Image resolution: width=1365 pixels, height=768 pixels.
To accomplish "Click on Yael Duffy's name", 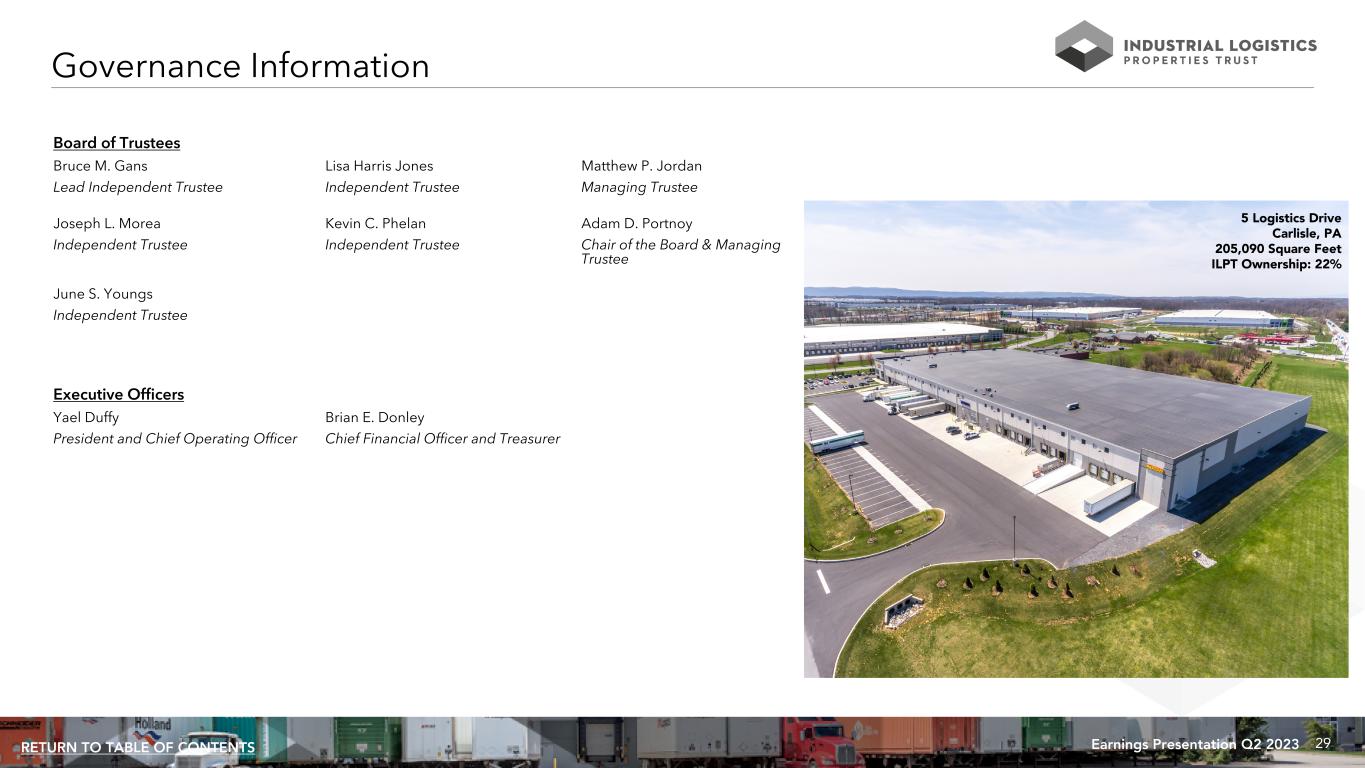I will [86, 417].
